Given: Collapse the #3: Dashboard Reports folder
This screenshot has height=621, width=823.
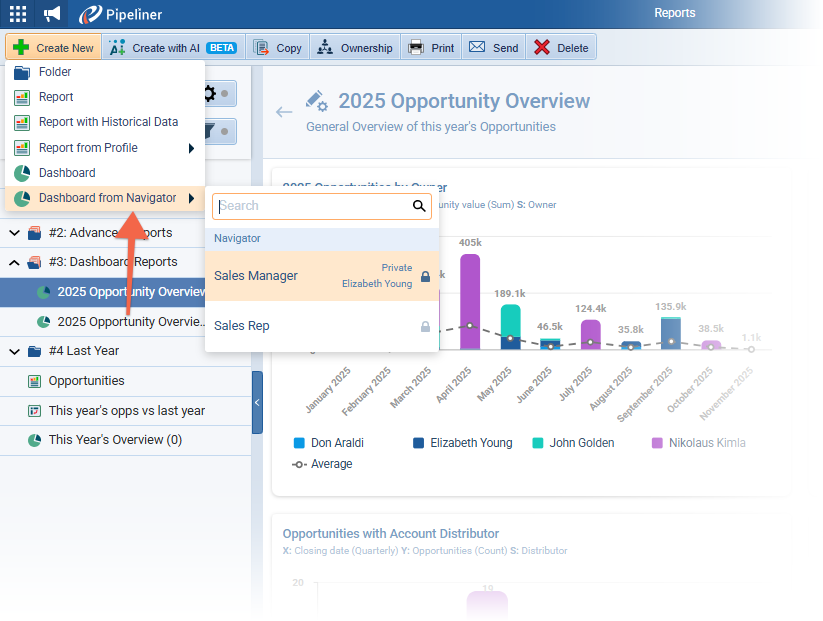Looking at the screenshot, I should [x=15, y=262].
